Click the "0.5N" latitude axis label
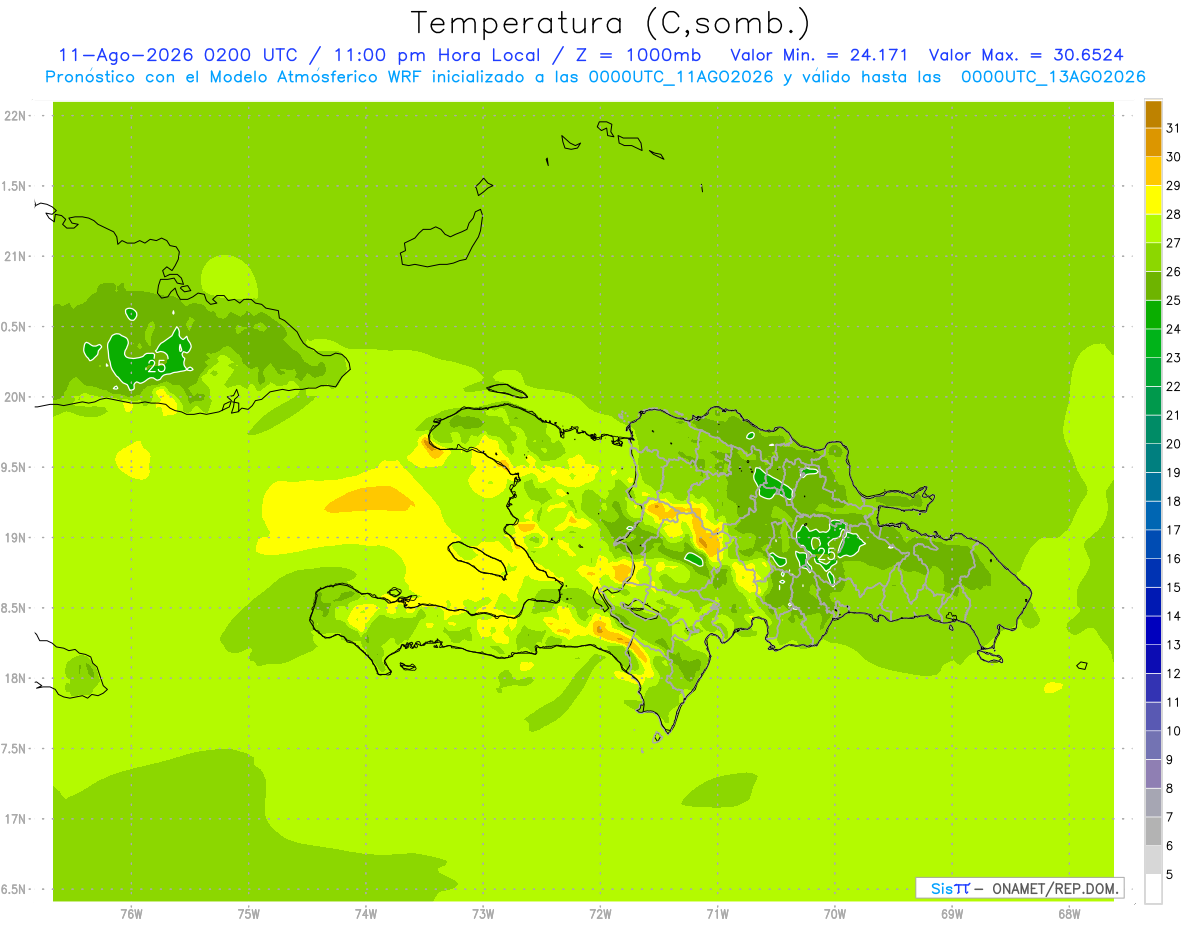Viewport: 1200px width, 927px height. pos(15,327)
